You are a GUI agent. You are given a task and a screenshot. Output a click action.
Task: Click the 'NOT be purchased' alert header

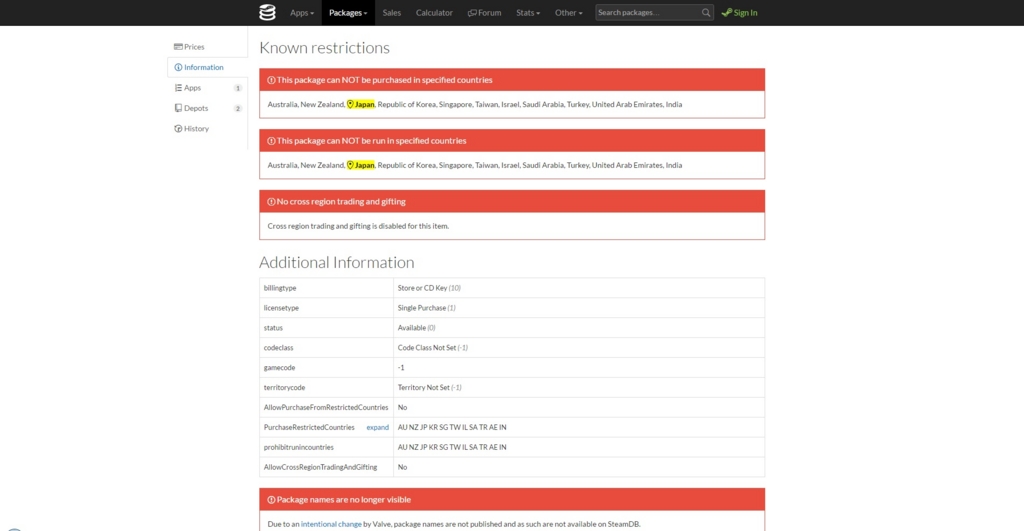point(512,80)
